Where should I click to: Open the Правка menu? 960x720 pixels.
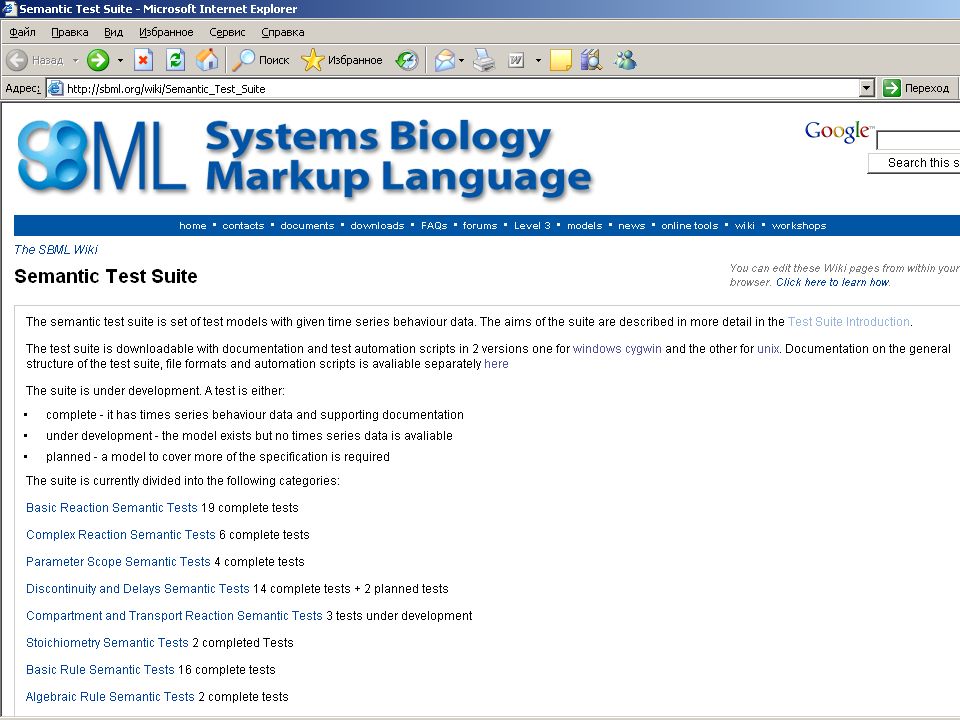pyautogui.click(x=69, y=32)
